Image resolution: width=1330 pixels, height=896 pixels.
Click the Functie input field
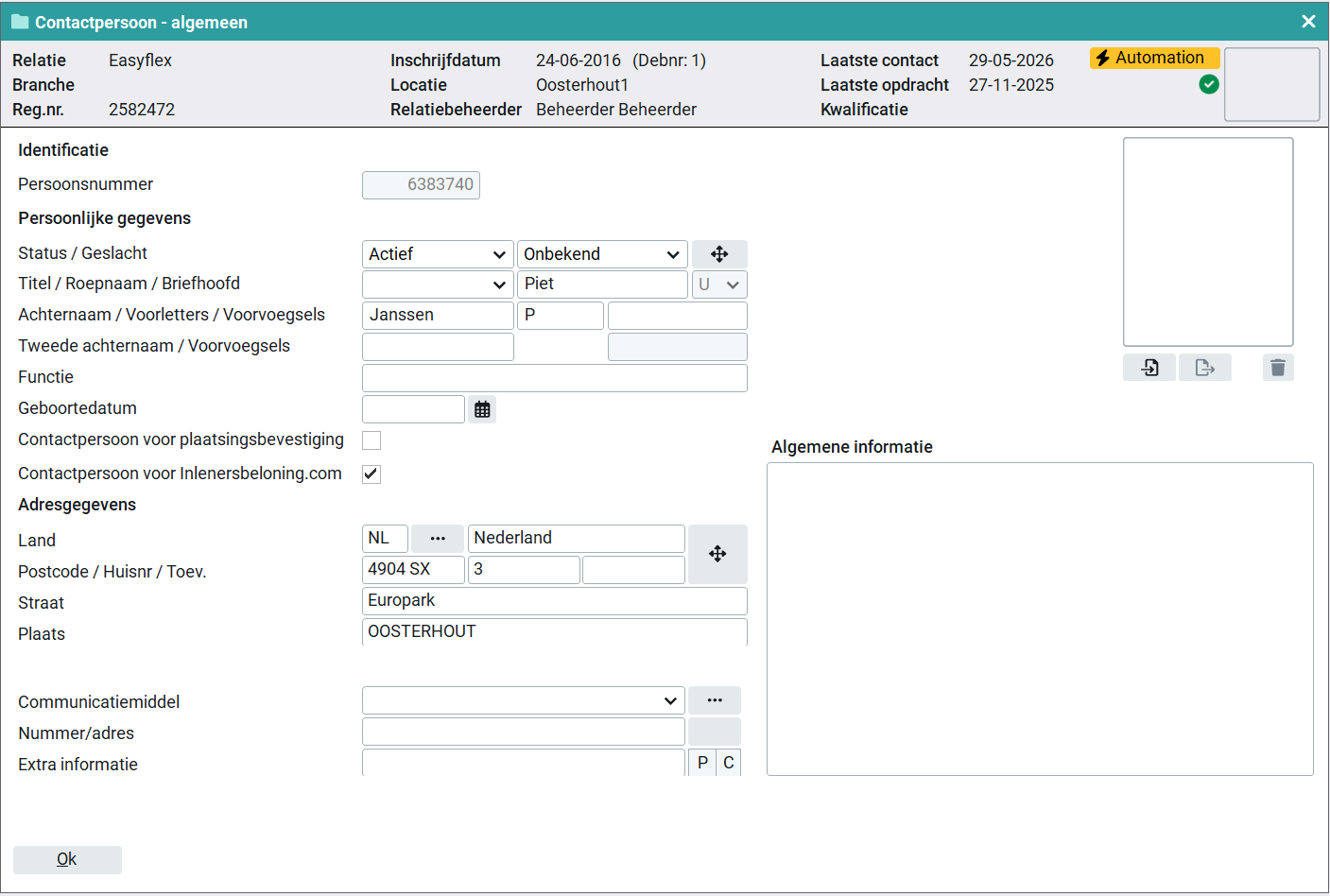555,378
